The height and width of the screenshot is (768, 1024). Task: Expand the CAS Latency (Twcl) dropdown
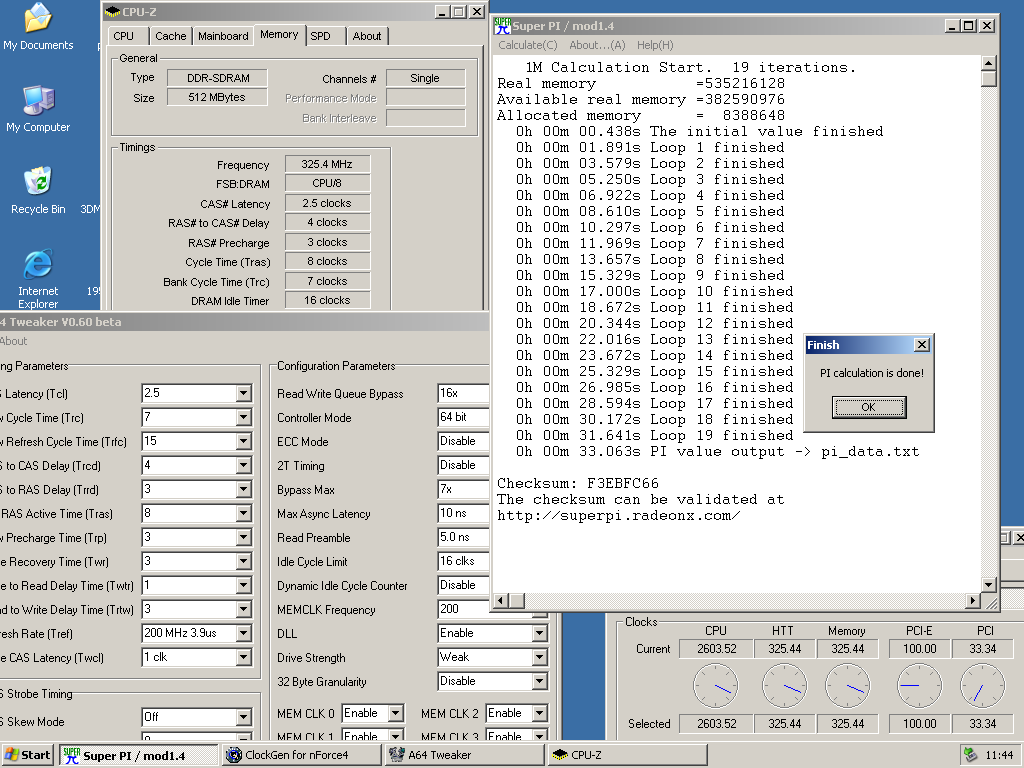point(244,658)
